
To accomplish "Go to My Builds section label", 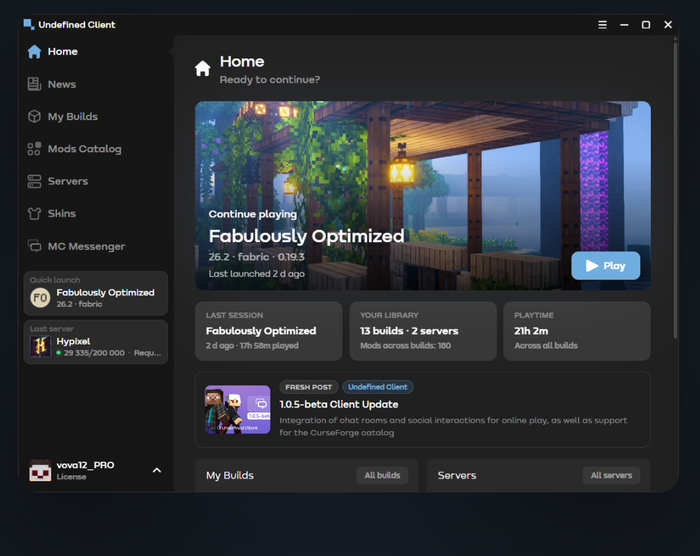I will 73,117.
